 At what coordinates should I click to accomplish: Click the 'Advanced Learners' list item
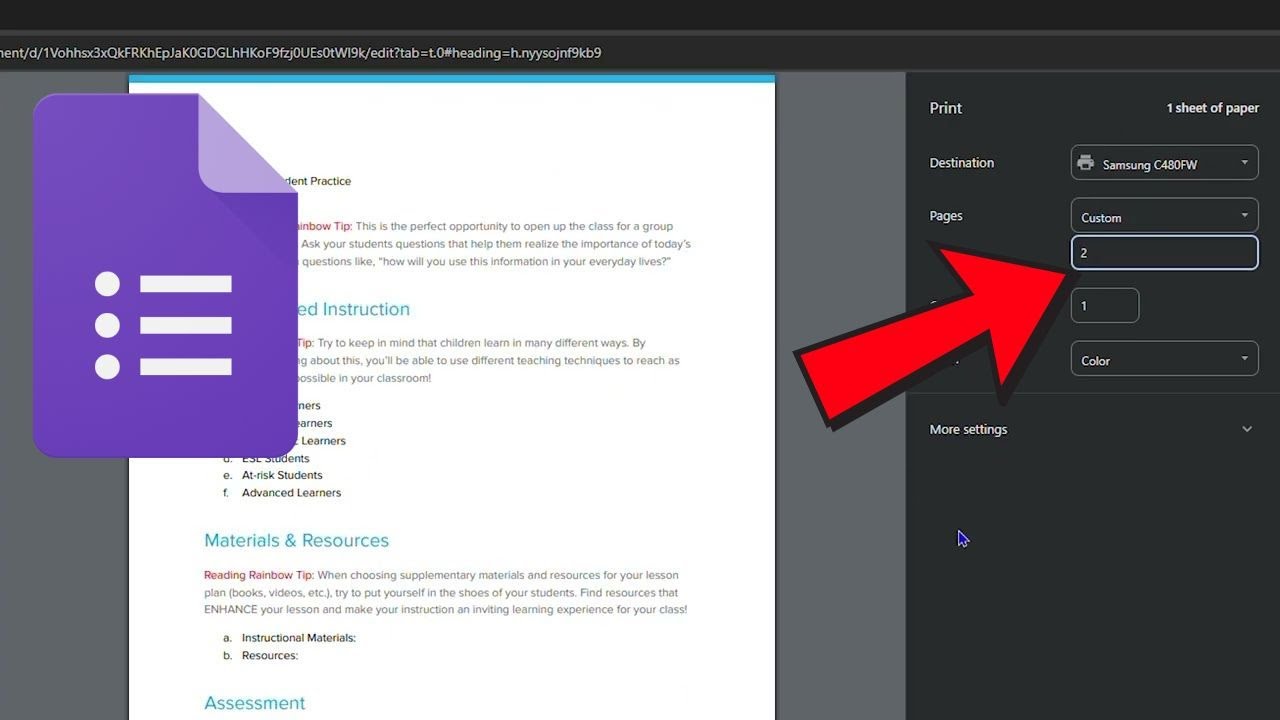[x=291, y=492]
